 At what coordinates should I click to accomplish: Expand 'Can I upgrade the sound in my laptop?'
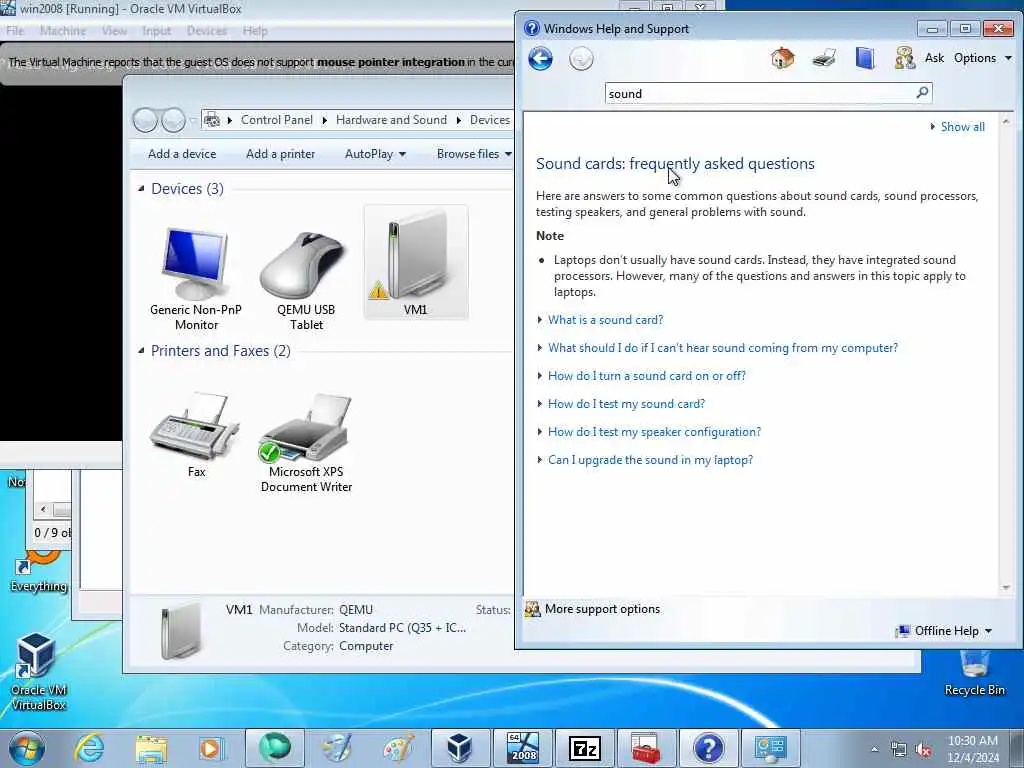tap(650, 460)
